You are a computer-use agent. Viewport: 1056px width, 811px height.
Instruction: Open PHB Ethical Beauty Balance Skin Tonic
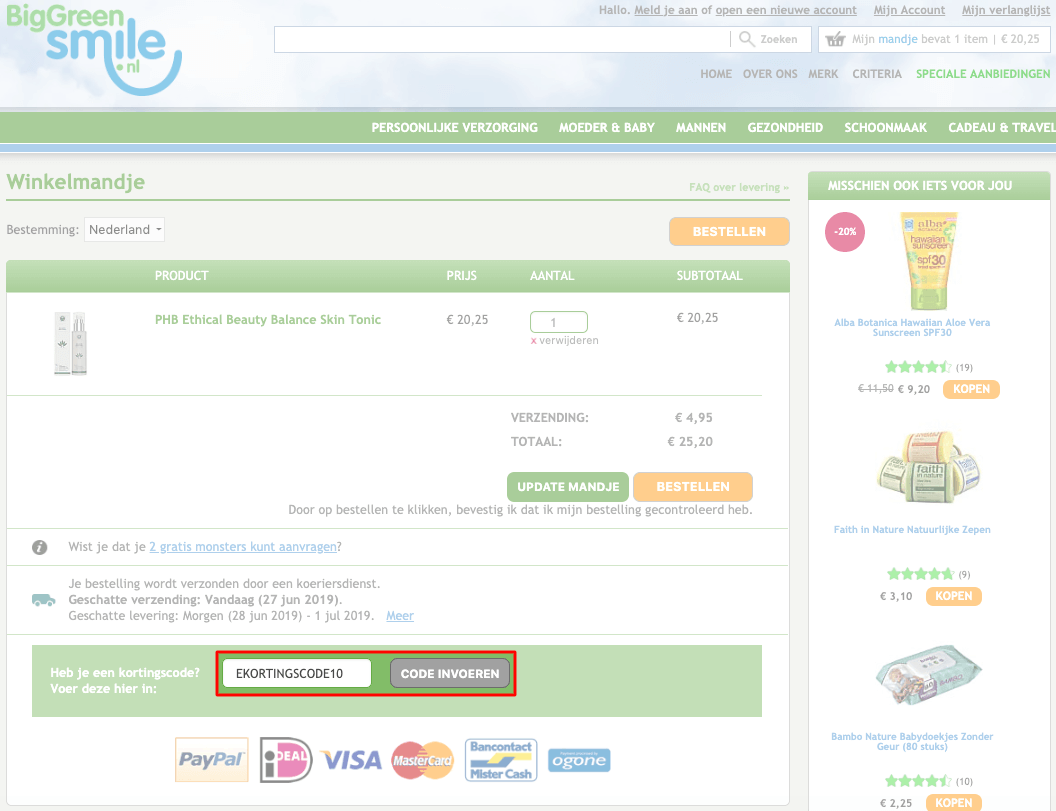click(x=268, y=319)
